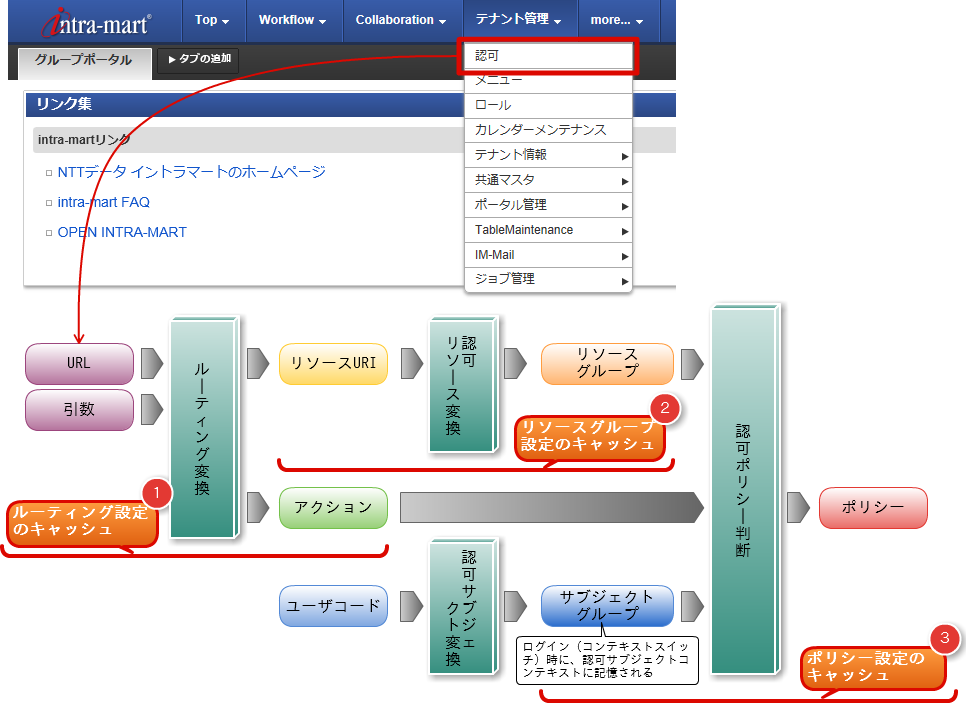Toggle the テナント管理 navigation dropdown

(x=518, y=20)
